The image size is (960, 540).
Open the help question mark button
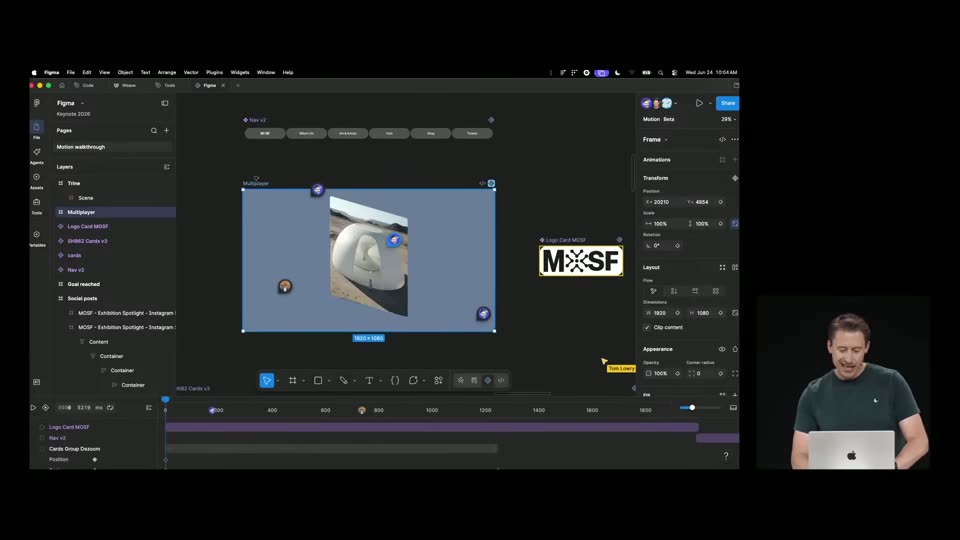click(x=726, y=456)
